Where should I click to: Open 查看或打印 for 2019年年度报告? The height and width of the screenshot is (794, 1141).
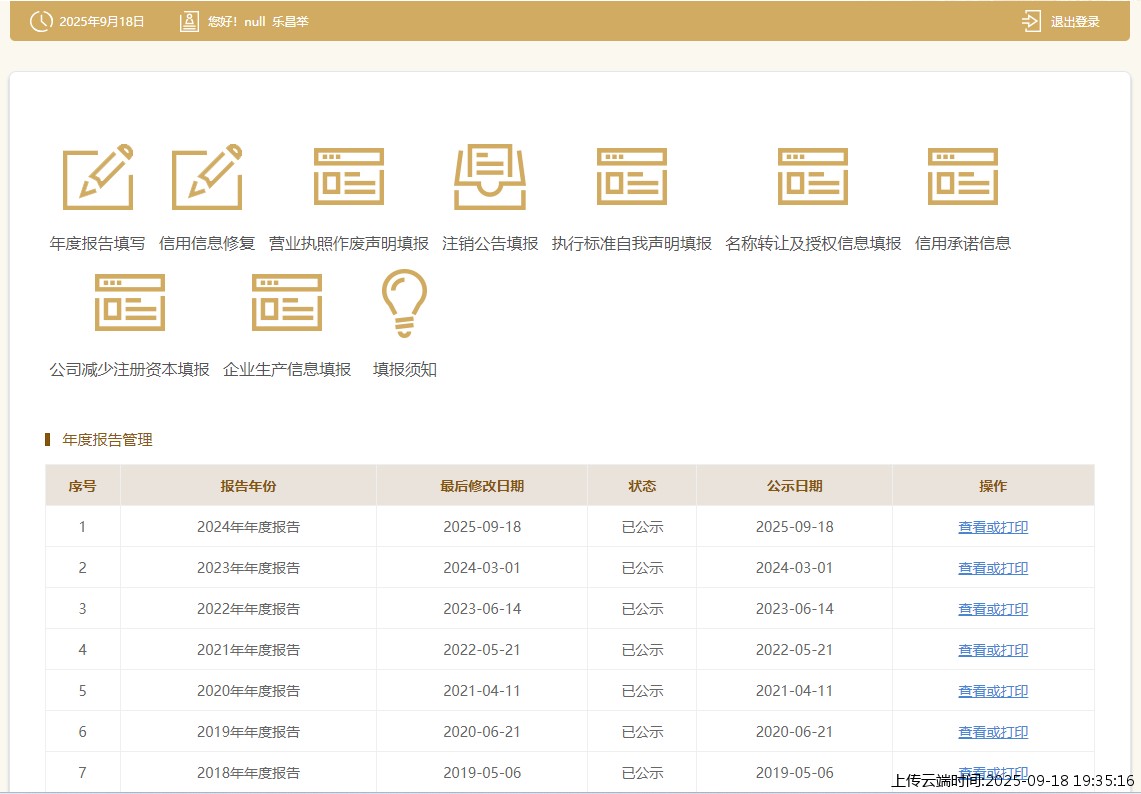point(993,732)
